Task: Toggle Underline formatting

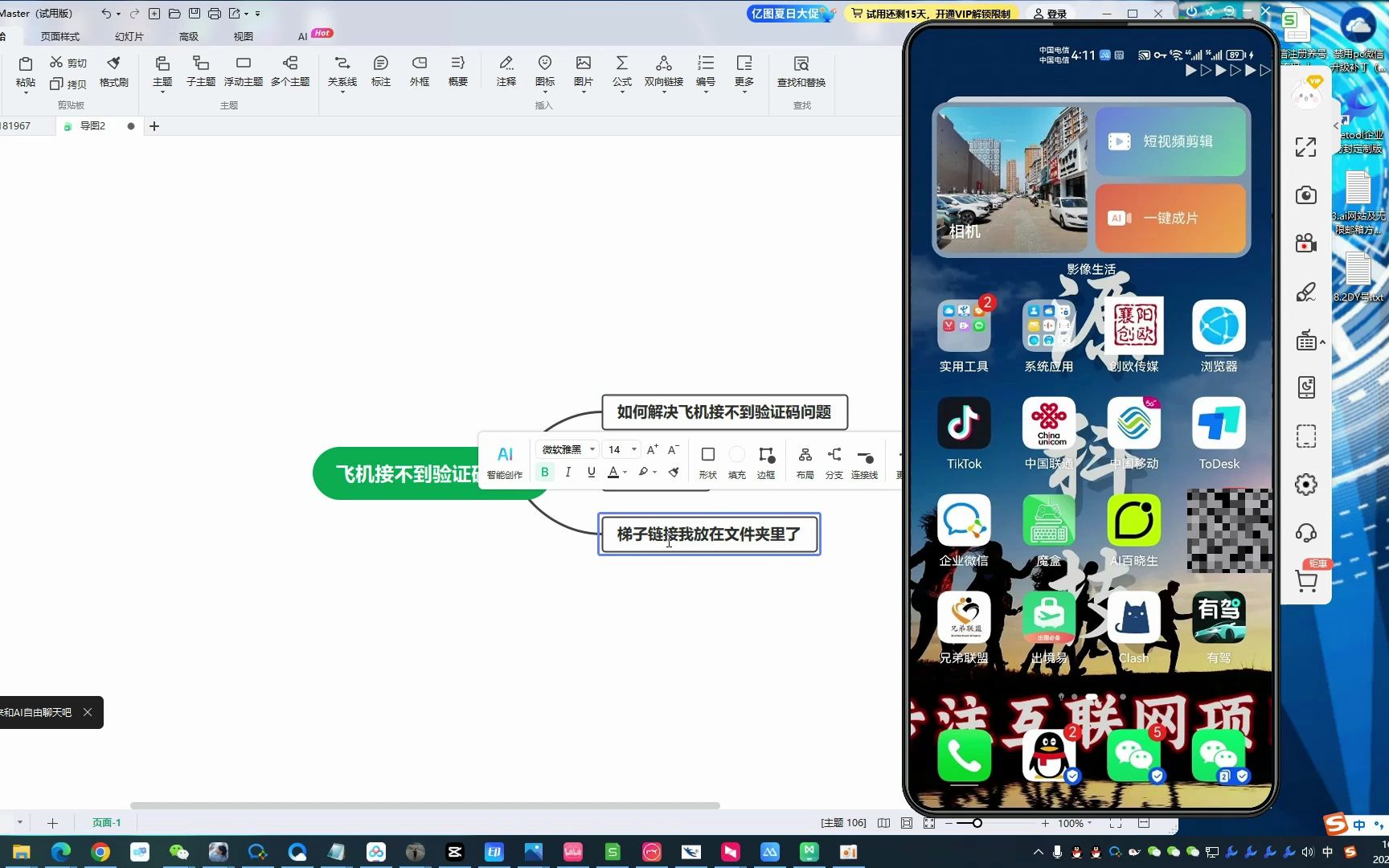Action: click(592, 472)
